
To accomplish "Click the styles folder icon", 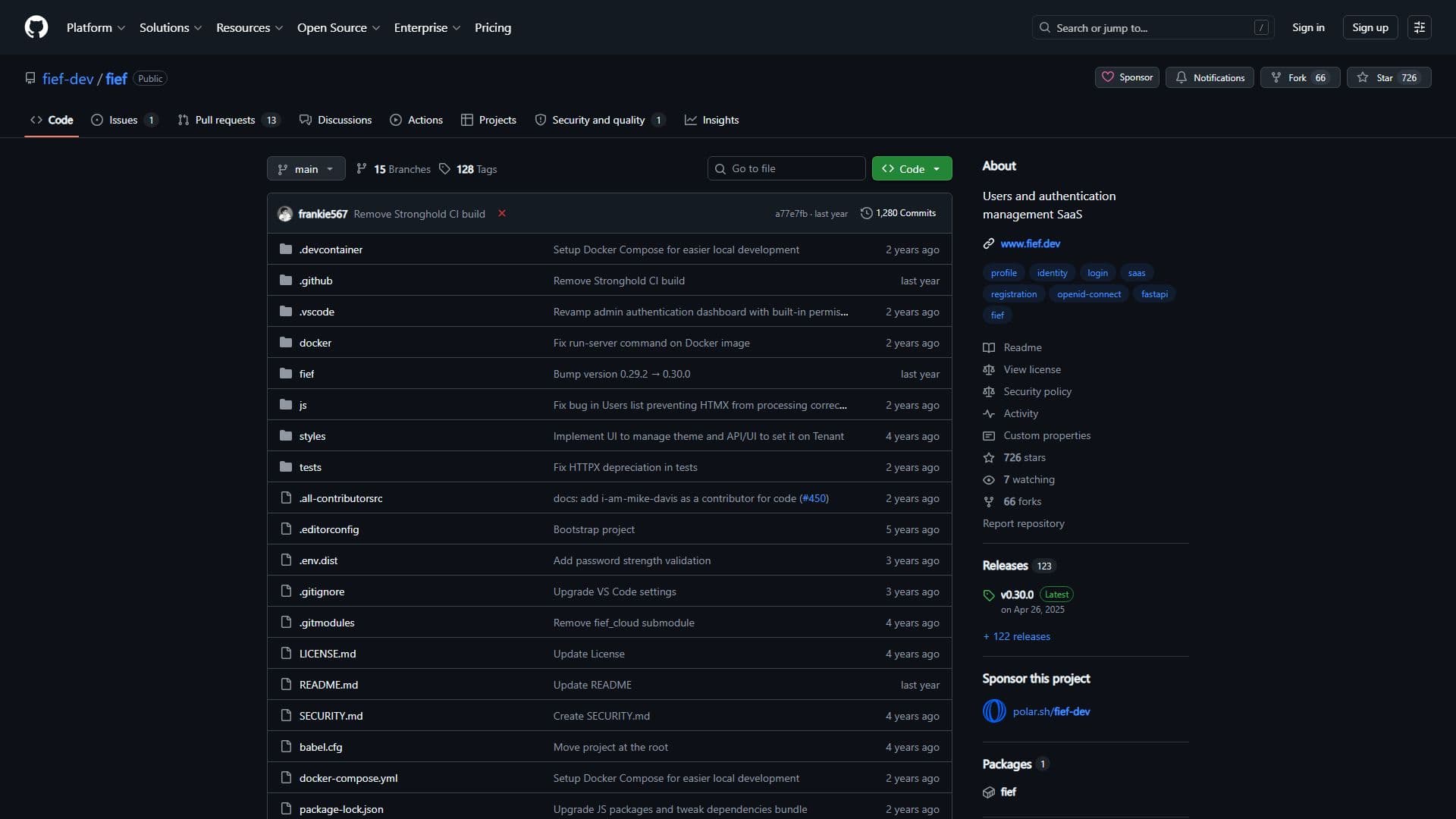I will click(x=286, y=436).
